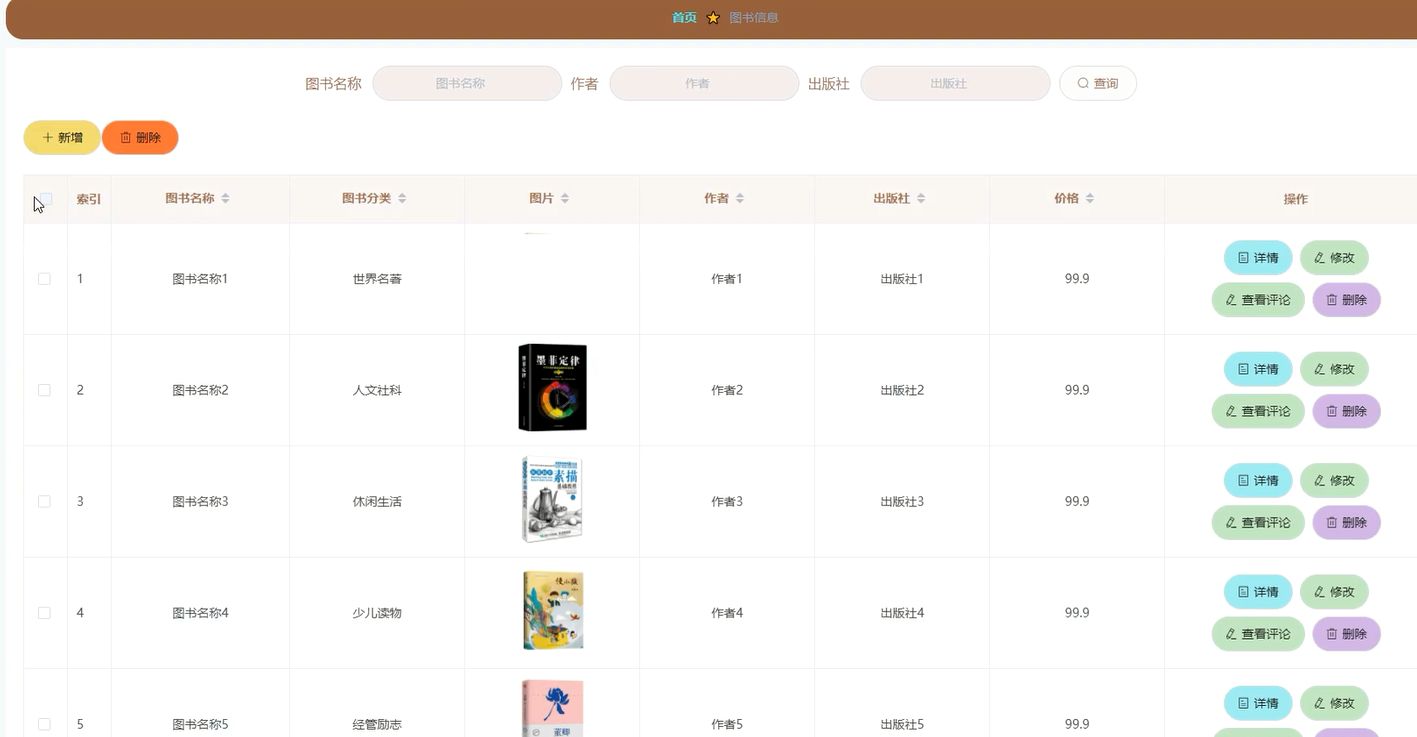1417x737 pixels.
Task: Check the row 1 checkbox
Action: click(44, 279)
